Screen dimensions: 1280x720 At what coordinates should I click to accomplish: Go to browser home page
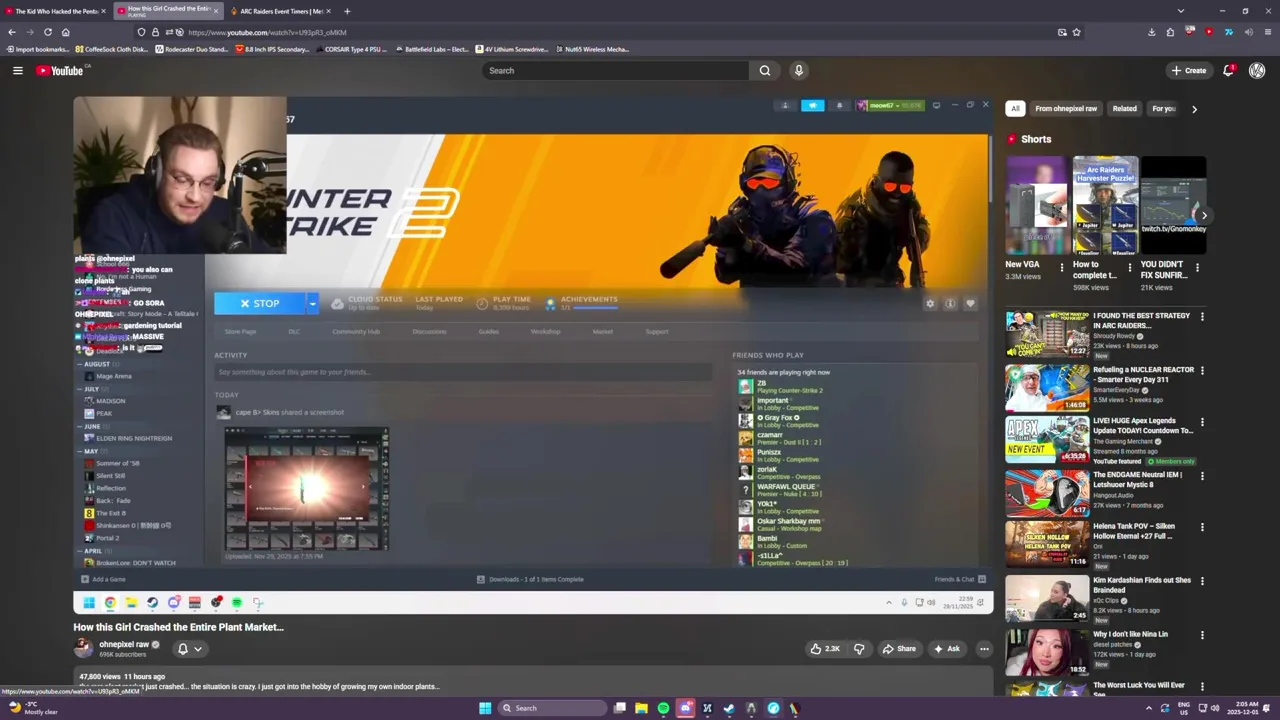[x=66, y=32]
